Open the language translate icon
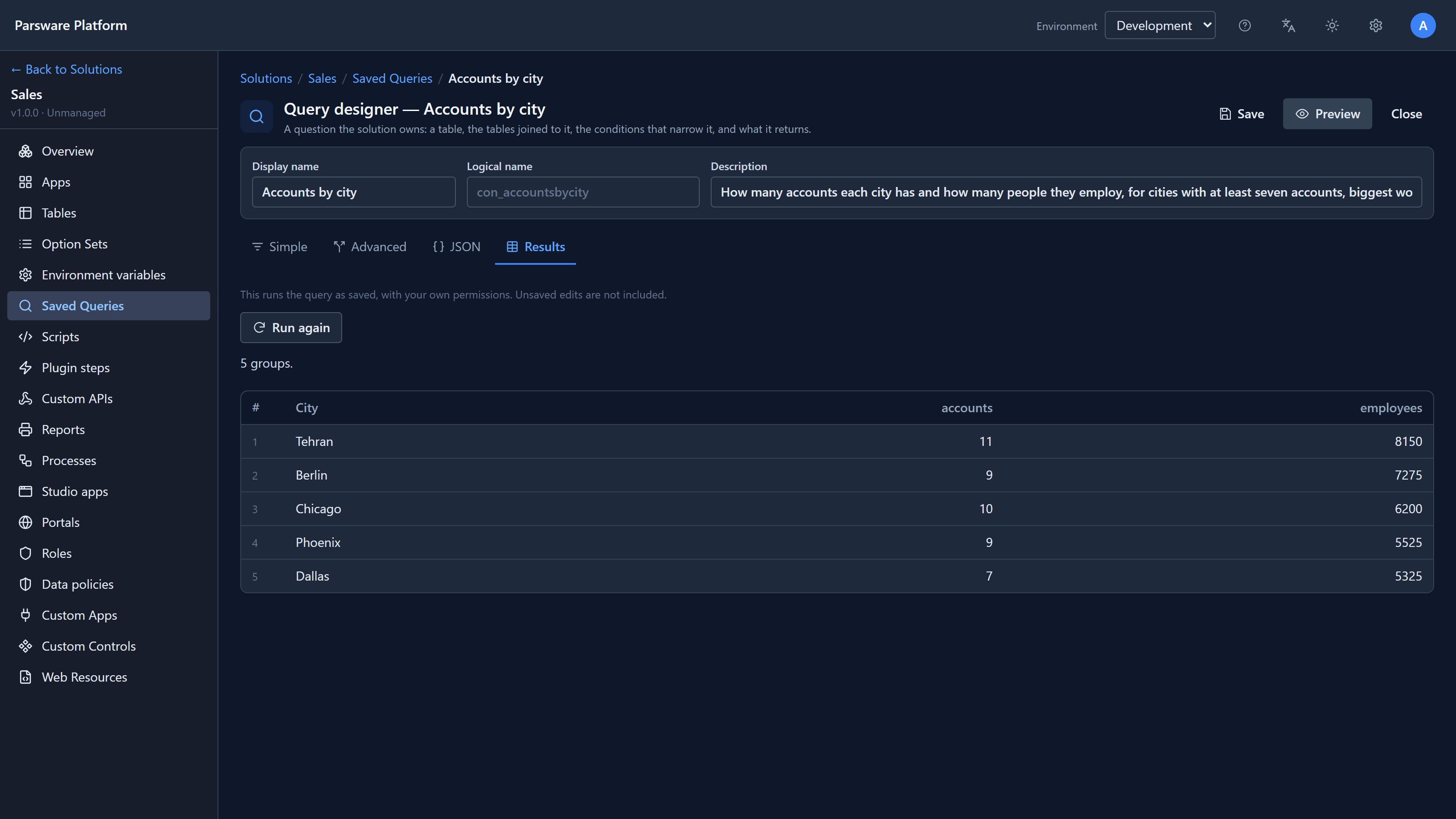 (1288, 25)
